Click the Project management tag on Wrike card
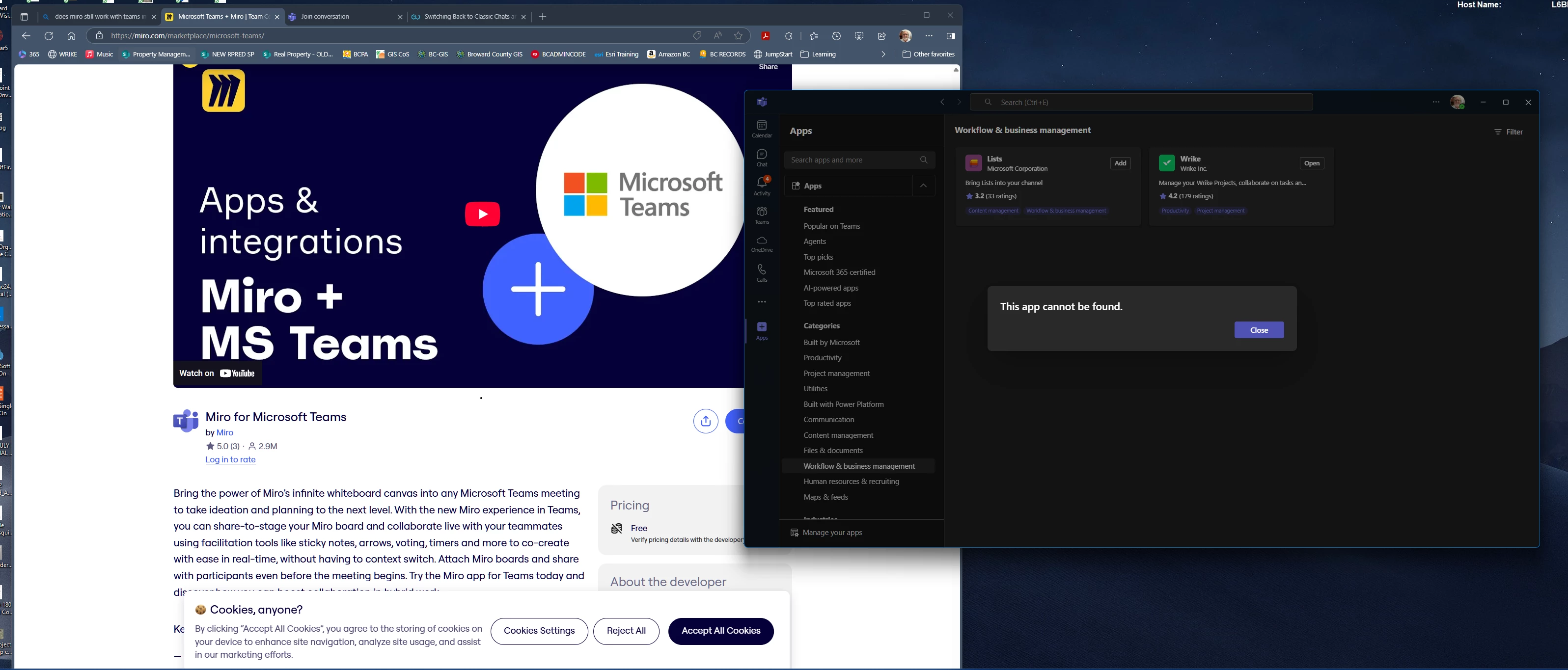Image resolution: width=1568 pixels, height=670 pixels. pos(1220,211)
